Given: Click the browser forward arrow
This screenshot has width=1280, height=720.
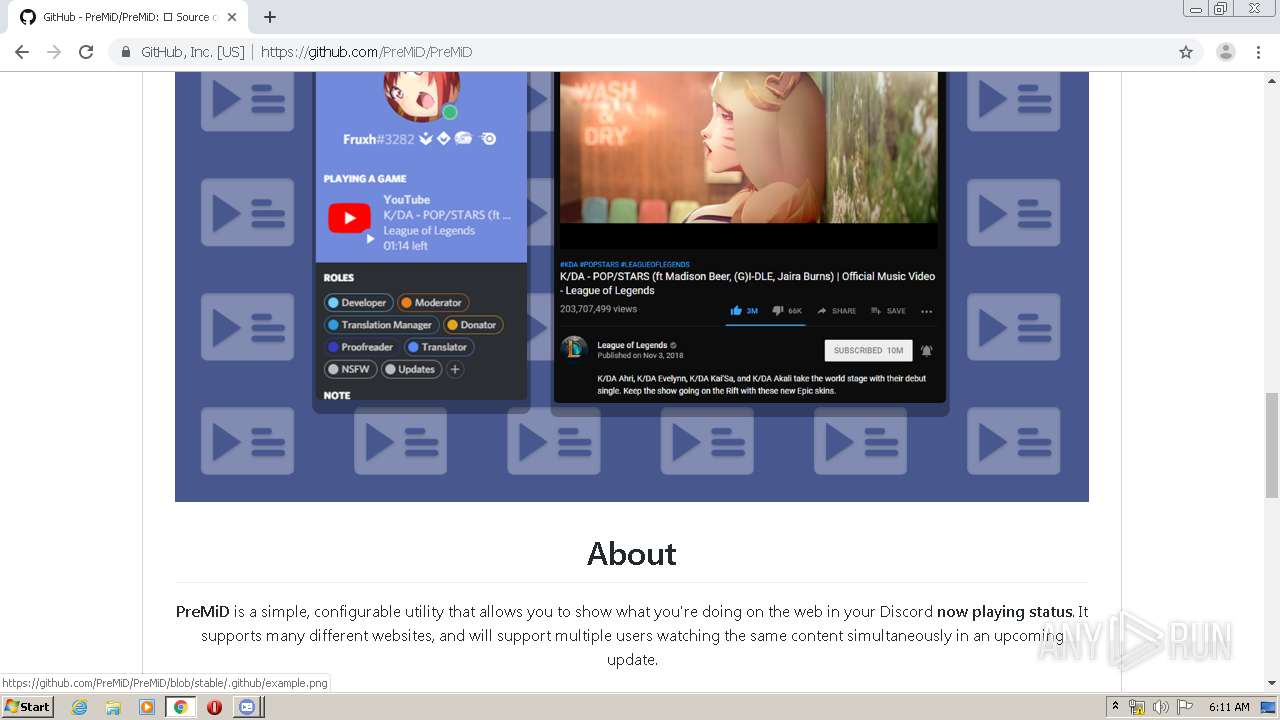Looking at the screenshot, I should click(54, 52).
